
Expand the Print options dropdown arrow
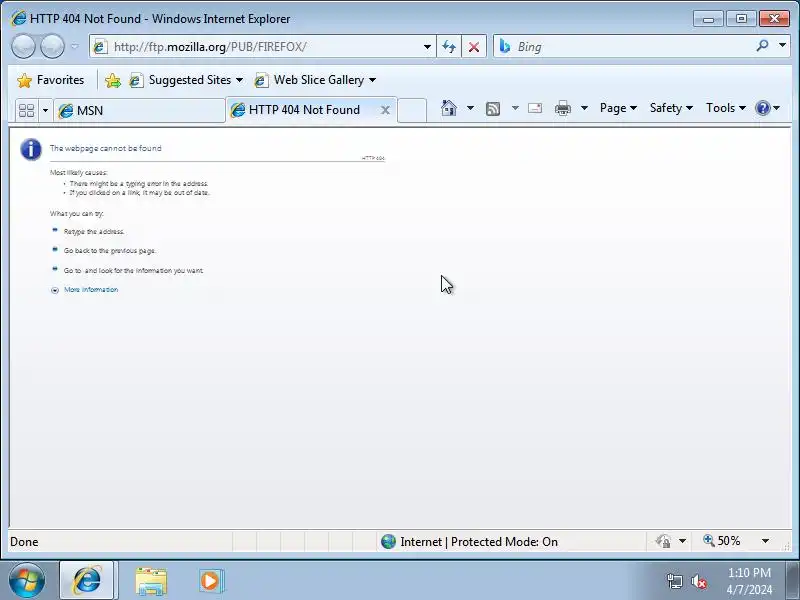click(584, 108)
